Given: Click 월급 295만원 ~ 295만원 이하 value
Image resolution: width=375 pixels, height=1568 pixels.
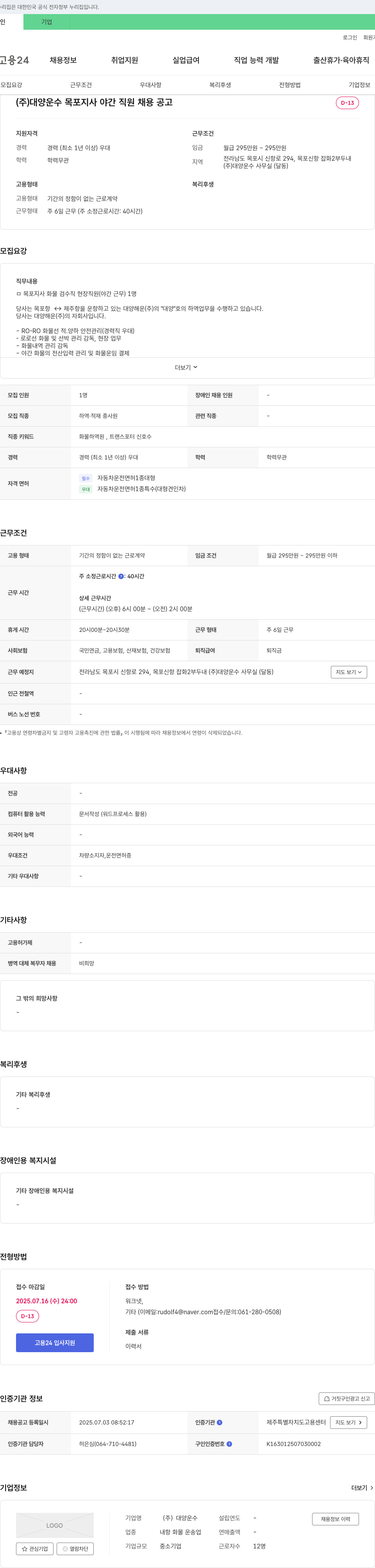Looking at the screenshot, I should tap(302, 555).
